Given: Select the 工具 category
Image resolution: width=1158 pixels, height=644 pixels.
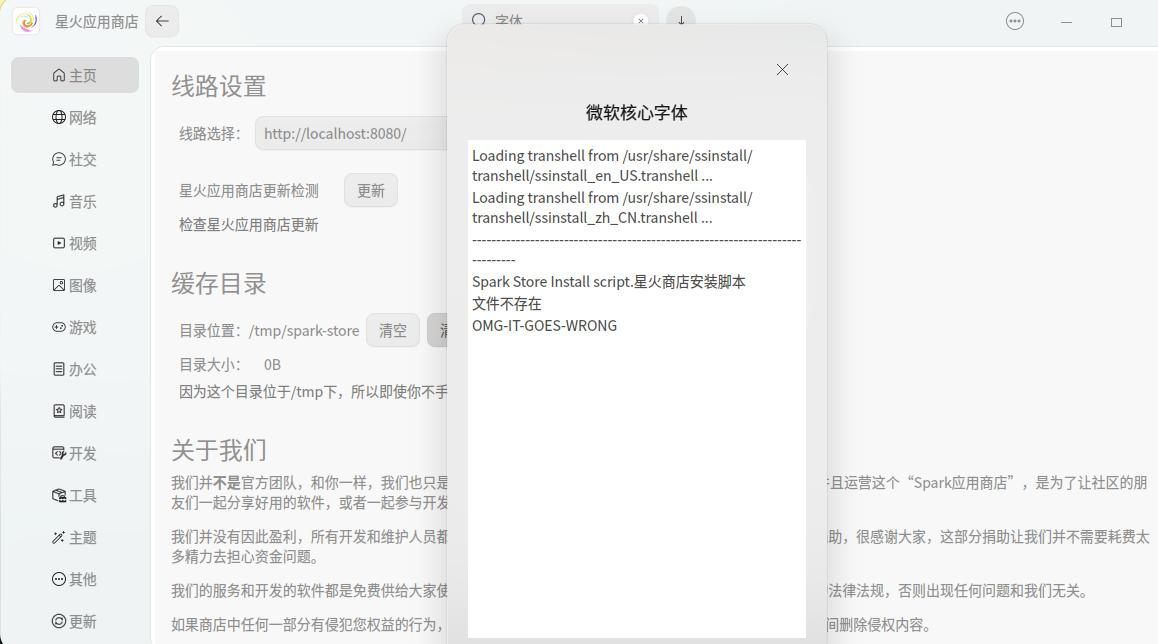Looking at the screenshot, I should [x=74, y=495].
